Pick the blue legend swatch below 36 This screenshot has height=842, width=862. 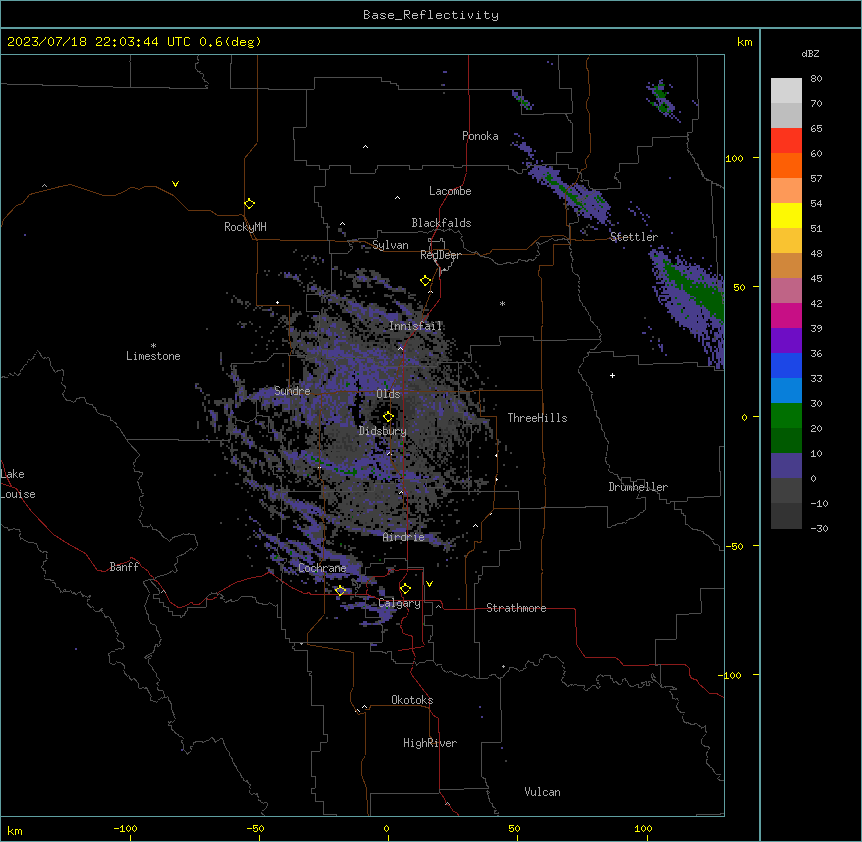pyautogui.click(x=786, y=365)
